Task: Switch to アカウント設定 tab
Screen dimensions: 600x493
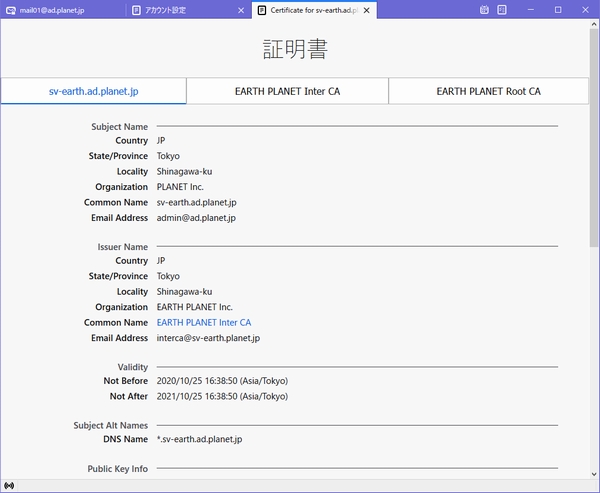Action: pos(188,10)
